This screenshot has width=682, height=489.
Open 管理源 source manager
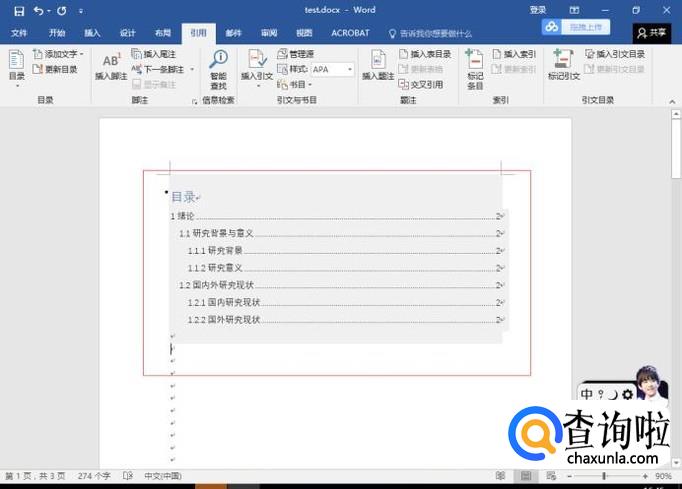point(296,54)
